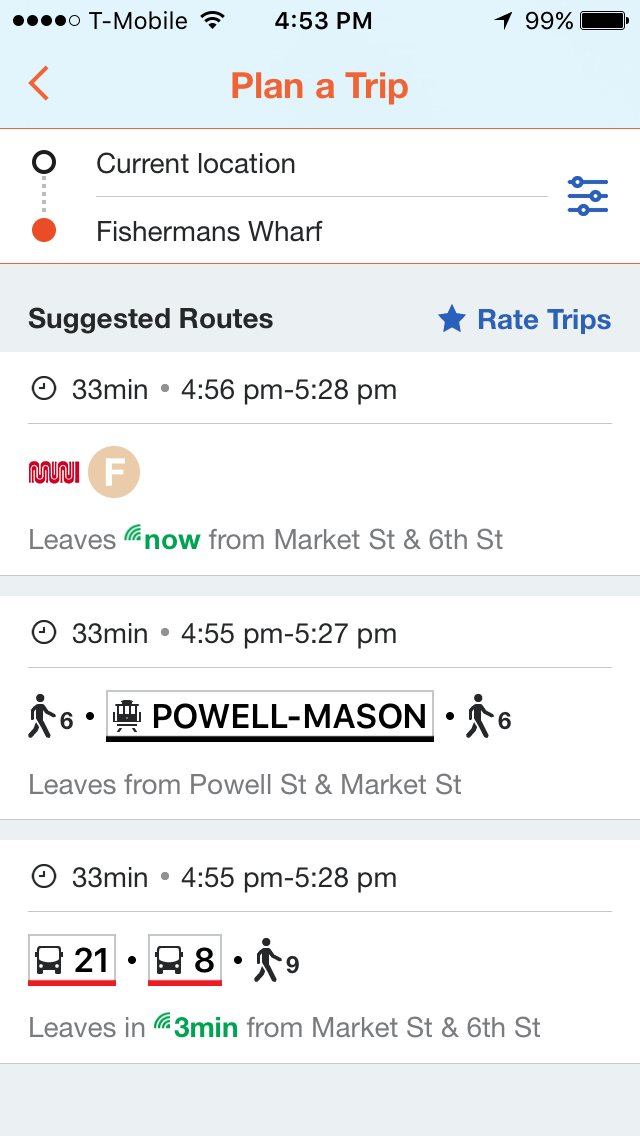
Task: Tap the clock icon on the 4:56 pm route
Action: (x=44, y=389)
